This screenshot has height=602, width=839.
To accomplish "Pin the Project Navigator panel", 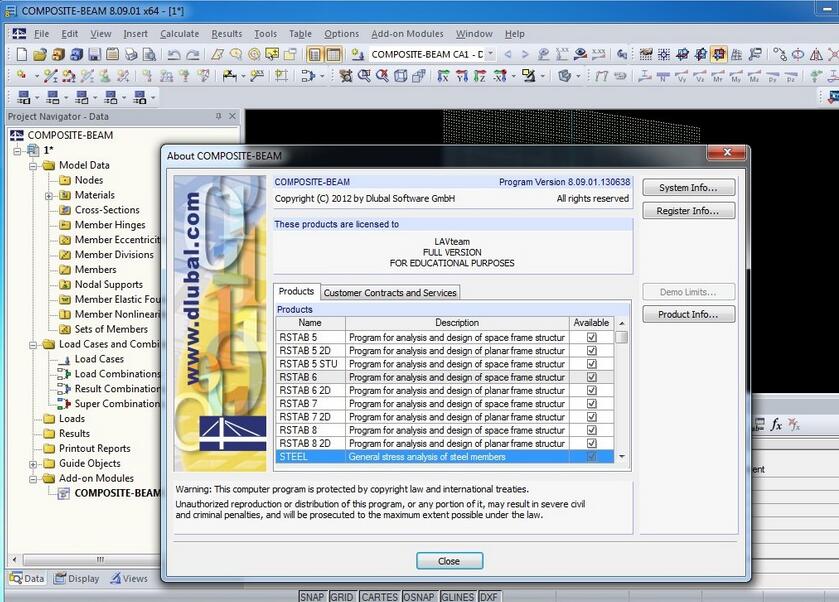I will click(218, 116).
